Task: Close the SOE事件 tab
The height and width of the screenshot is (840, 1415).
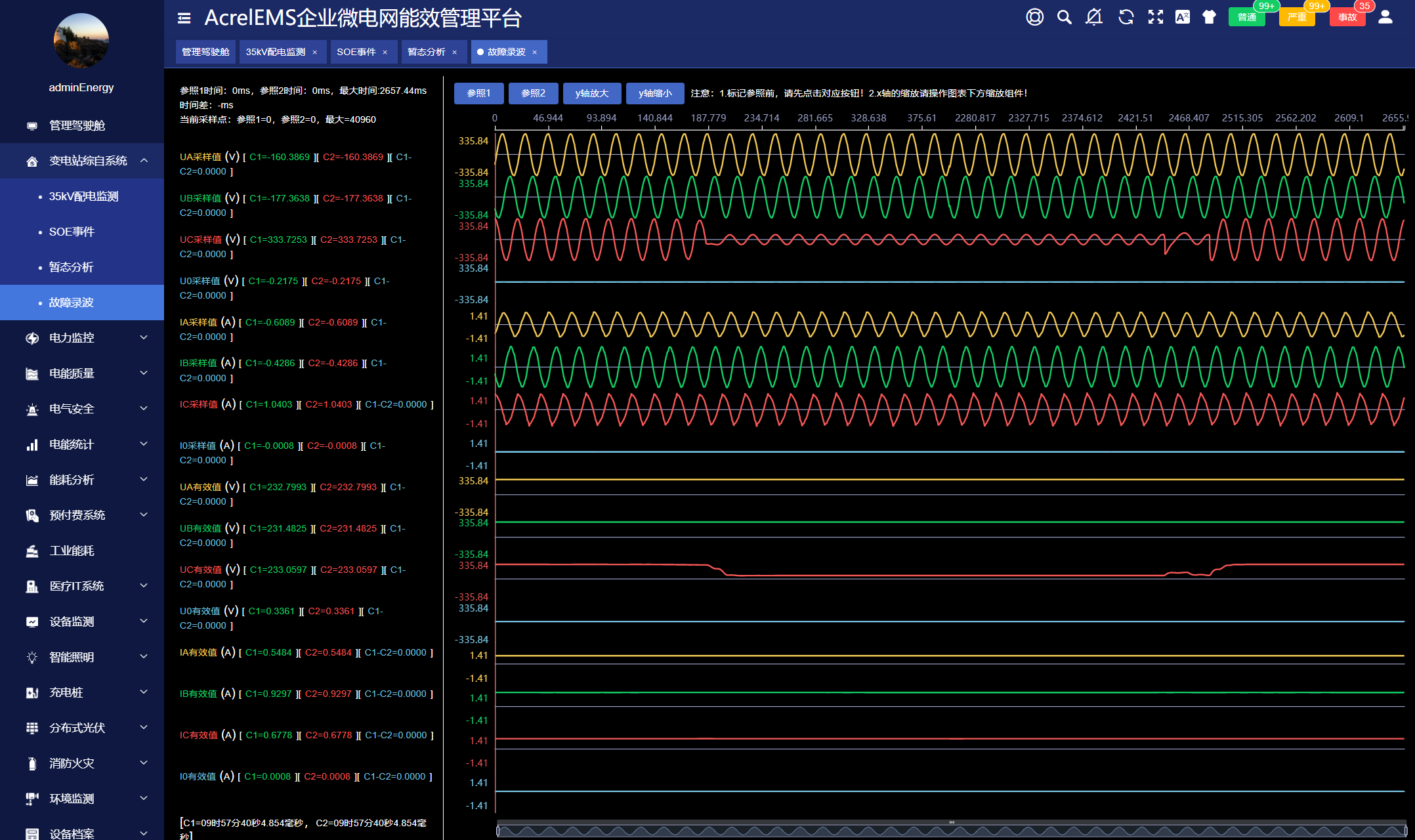Action: 385,52
